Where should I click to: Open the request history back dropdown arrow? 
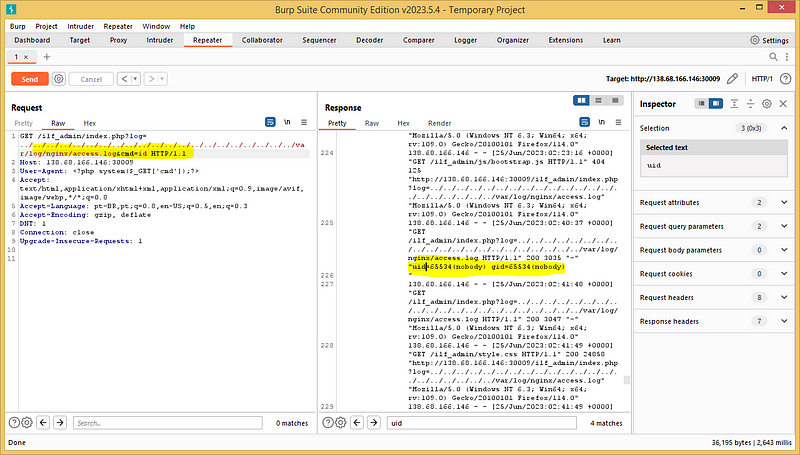pos(135,79)
